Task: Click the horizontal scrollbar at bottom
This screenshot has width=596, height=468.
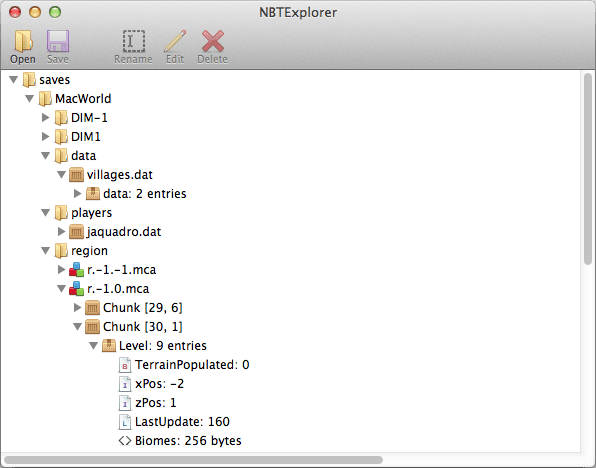Action: point(193,460)
